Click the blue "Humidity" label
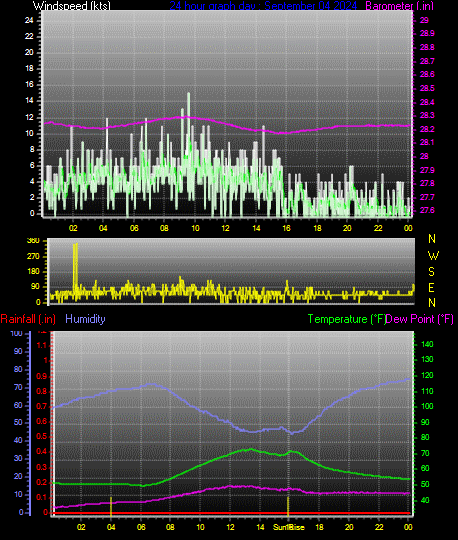The width and height of the screenshot is (458, 540). [x=85, y=319]
